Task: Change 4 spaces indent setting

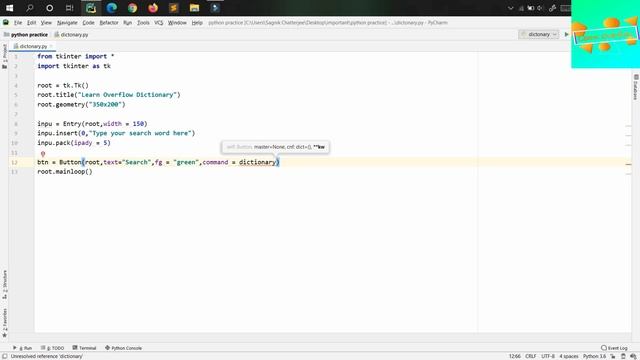Action: 569,356
